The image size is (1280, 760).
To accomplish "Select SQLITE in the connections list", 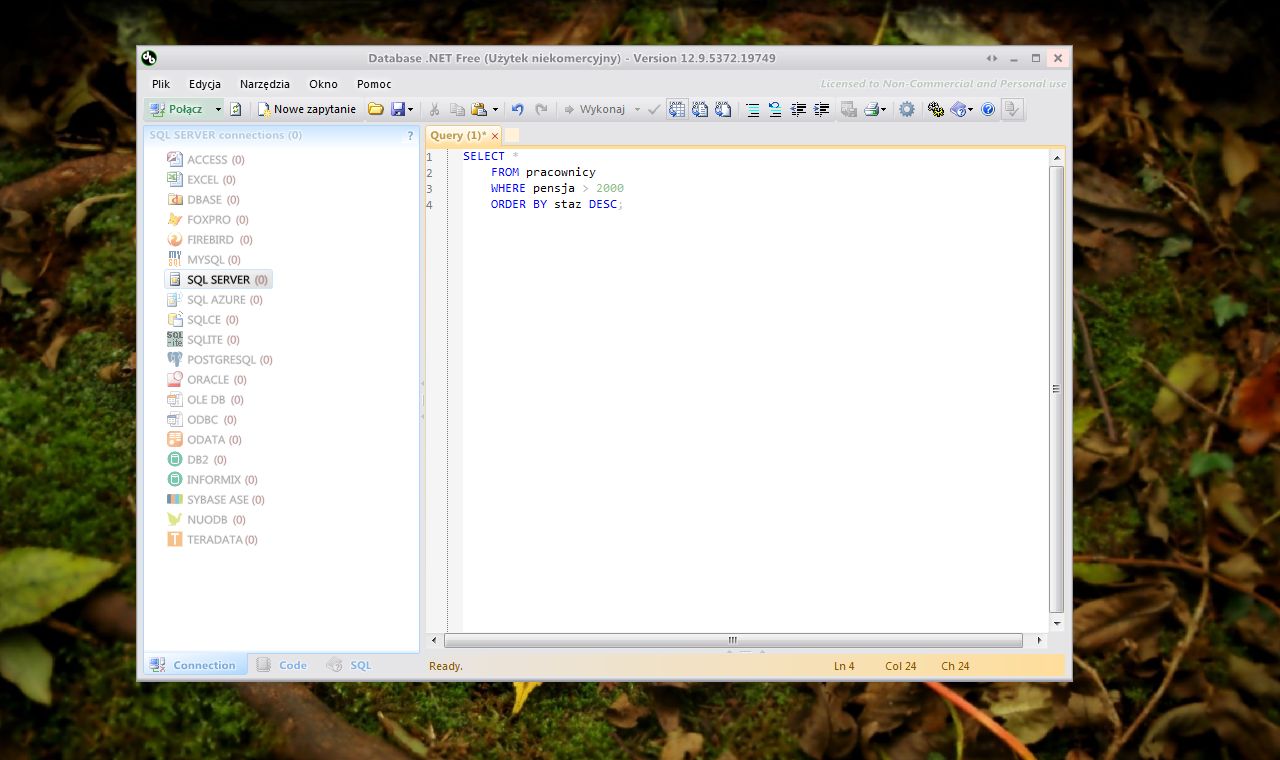I will (203, 339).
